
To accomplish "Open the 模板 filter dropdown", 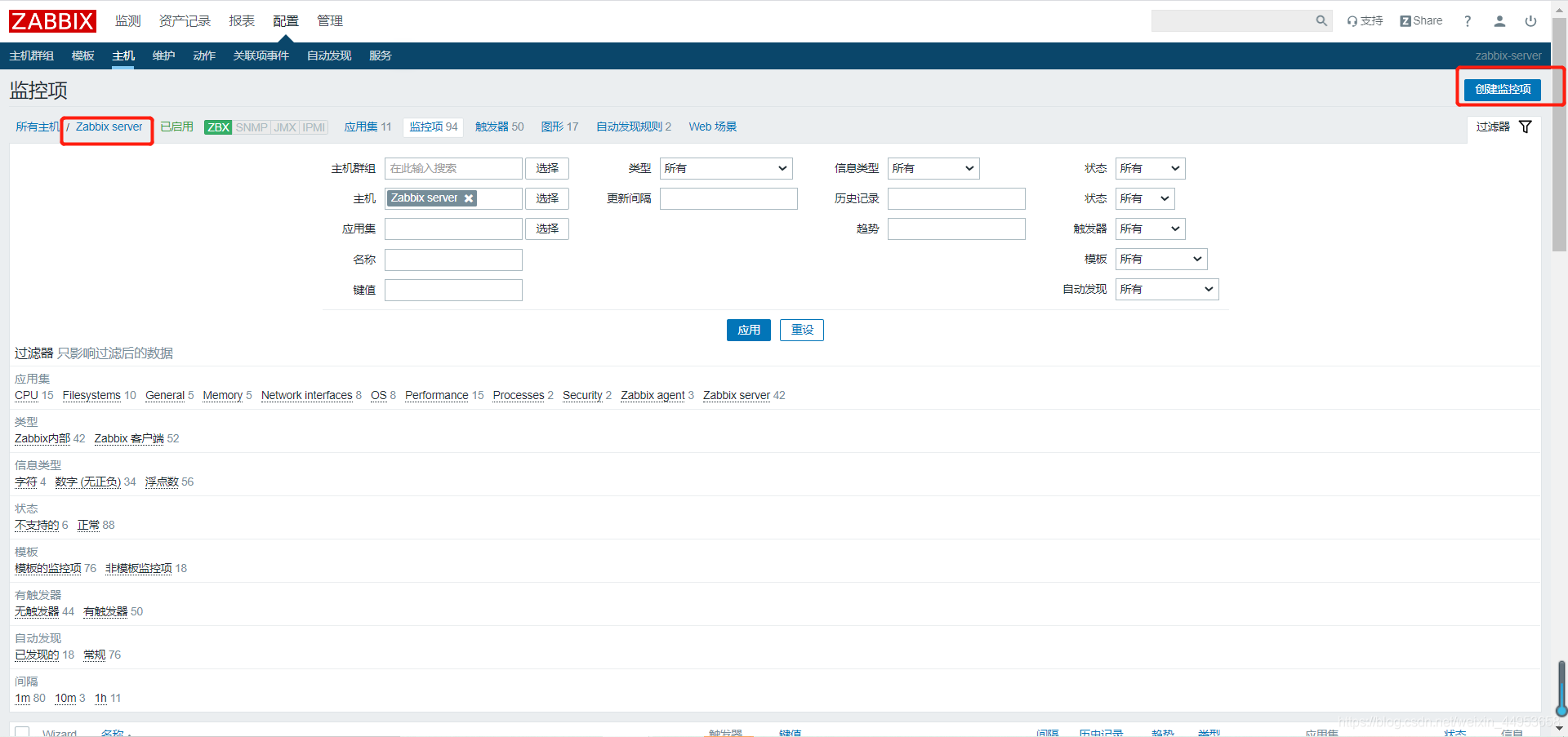I will point(1161,260).
